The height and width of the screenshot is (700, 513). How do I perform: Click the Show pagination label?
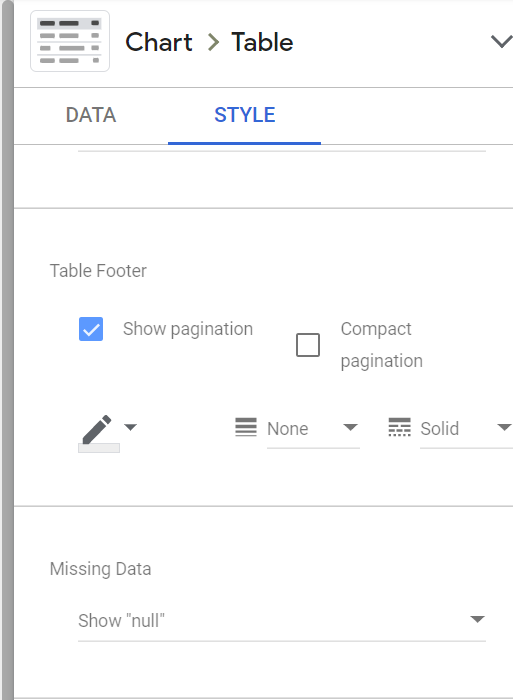[188, 329]
